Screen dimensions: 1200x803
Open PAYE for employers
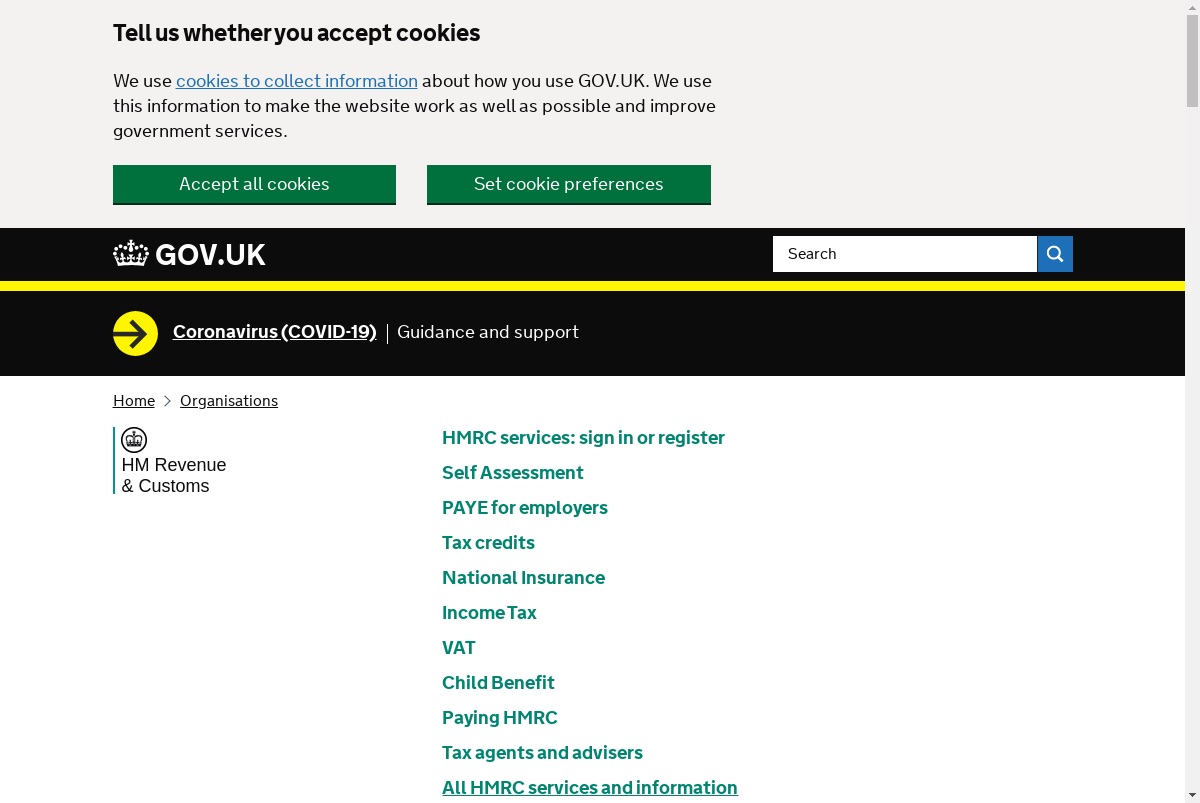(525, 508)
